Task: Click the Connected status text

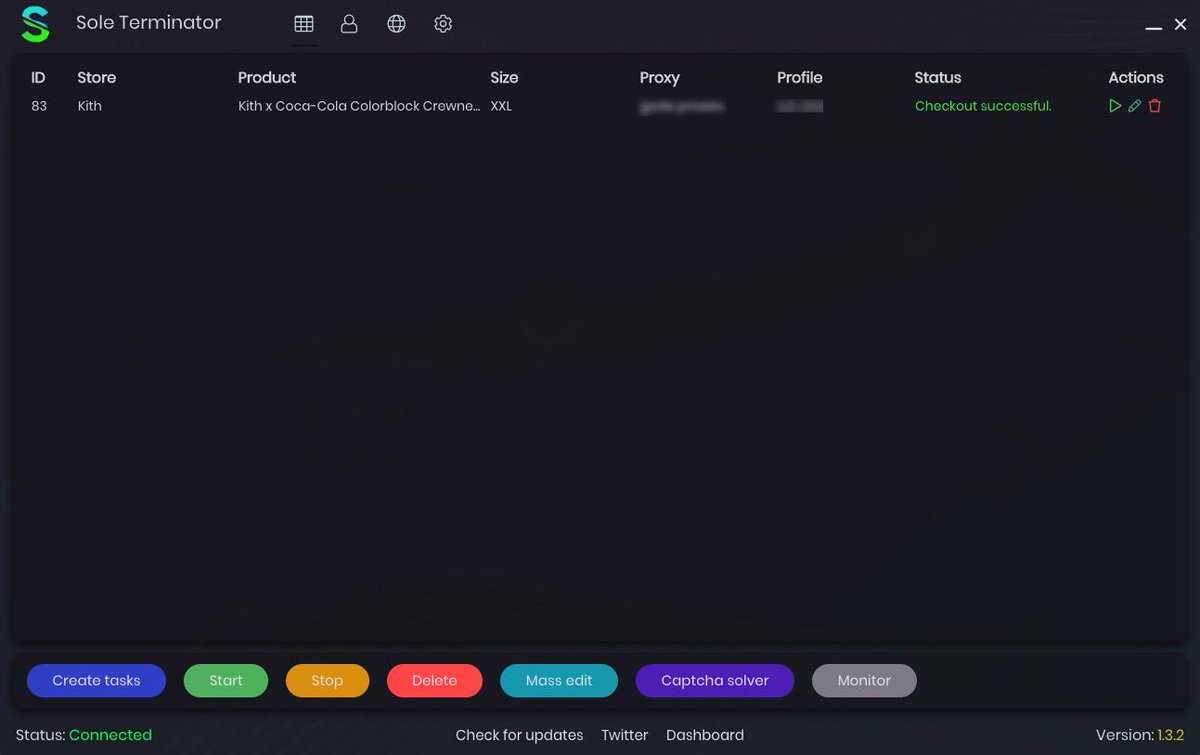Action: (110, 735)
